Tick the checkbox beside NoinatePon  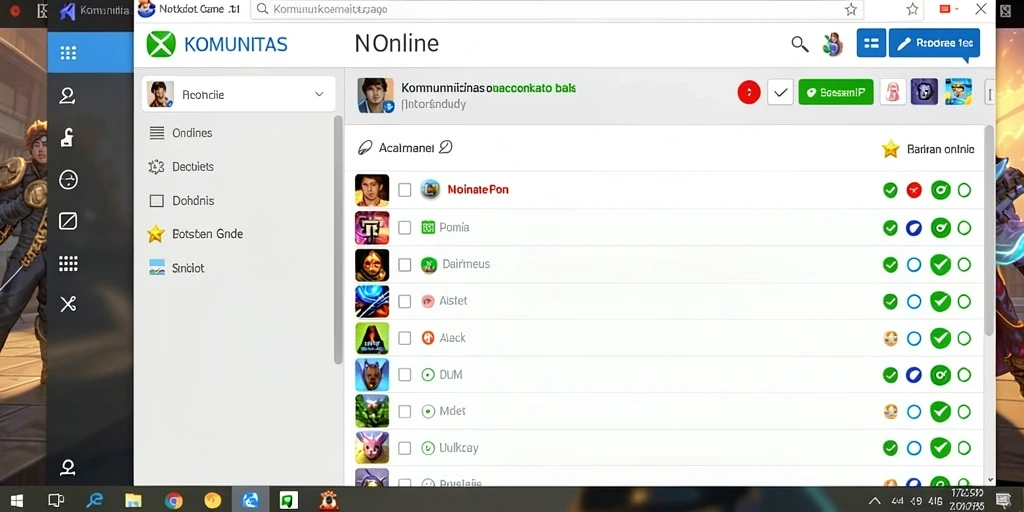(x=405, y=190)
